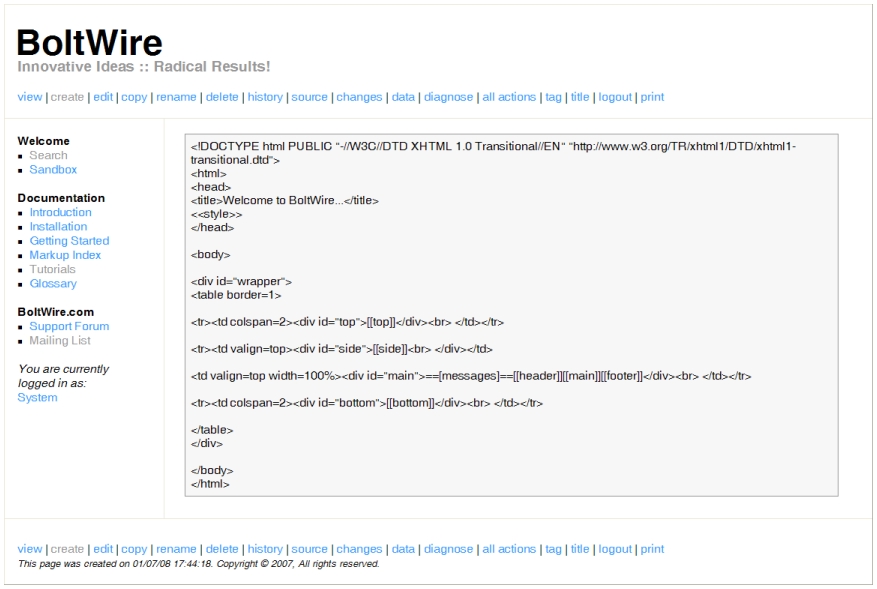The image size is (877, 589).
Task: Click the source line containing "[[bottom]]"
Action: 366,403
